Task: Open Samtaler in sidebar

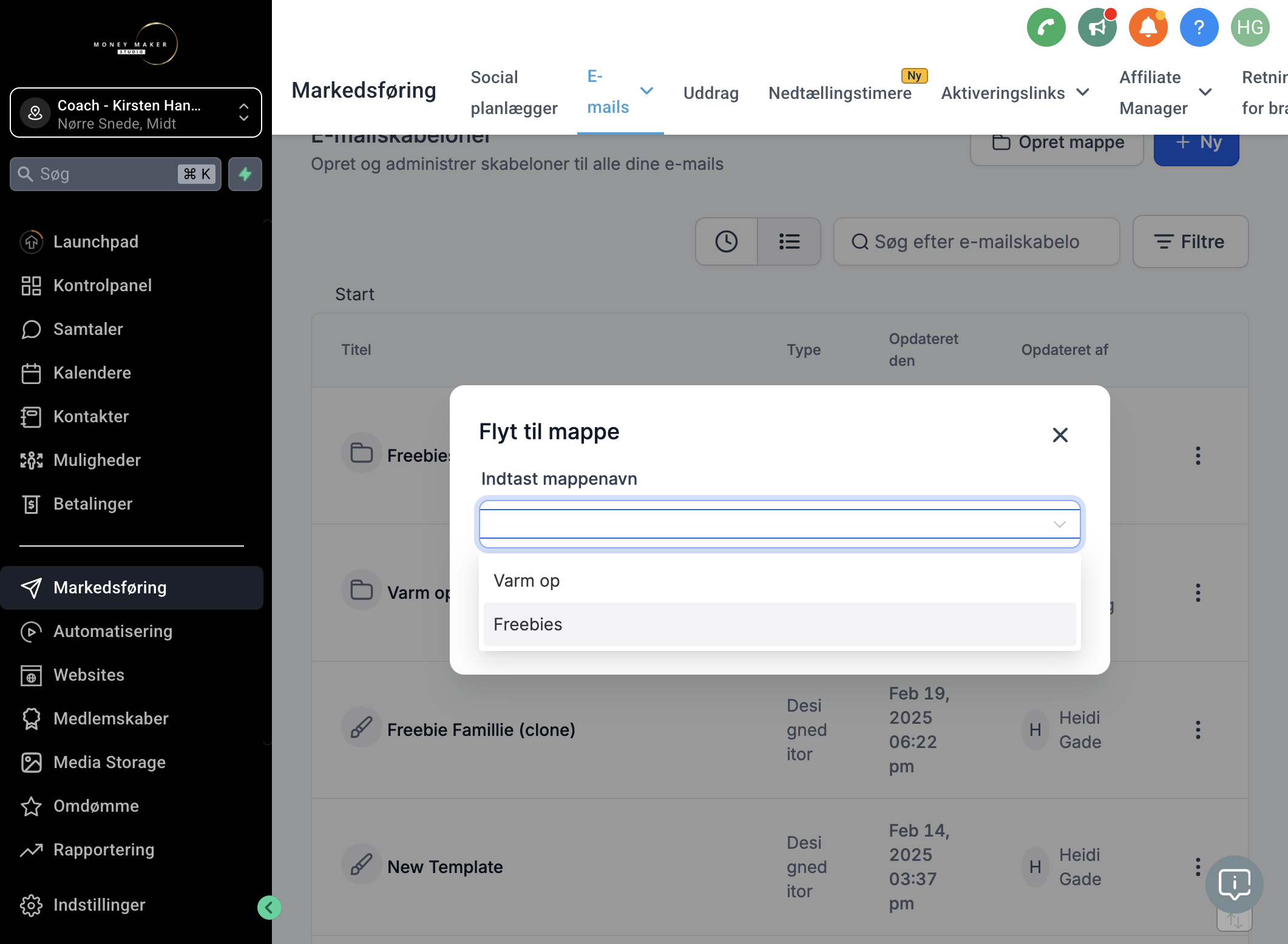Action: (x=132, y=329)
